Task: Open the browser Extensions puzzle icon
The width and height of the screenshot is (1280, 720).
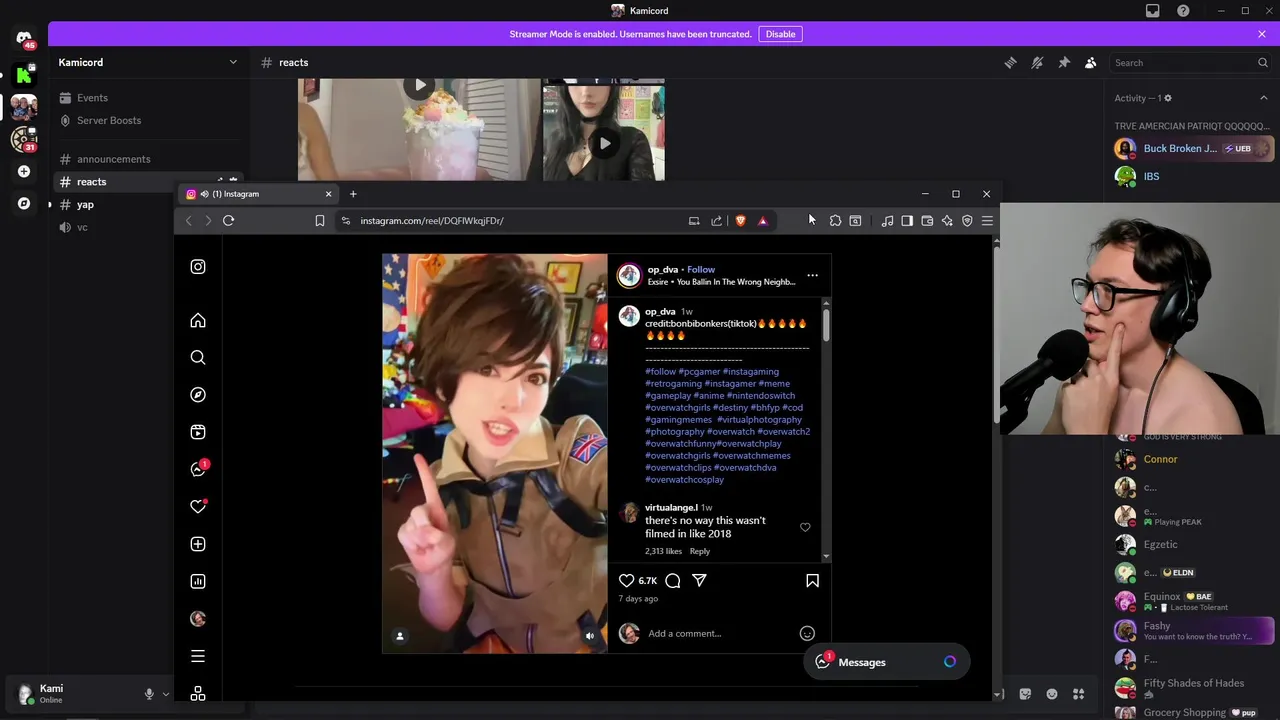Action: 835,221
